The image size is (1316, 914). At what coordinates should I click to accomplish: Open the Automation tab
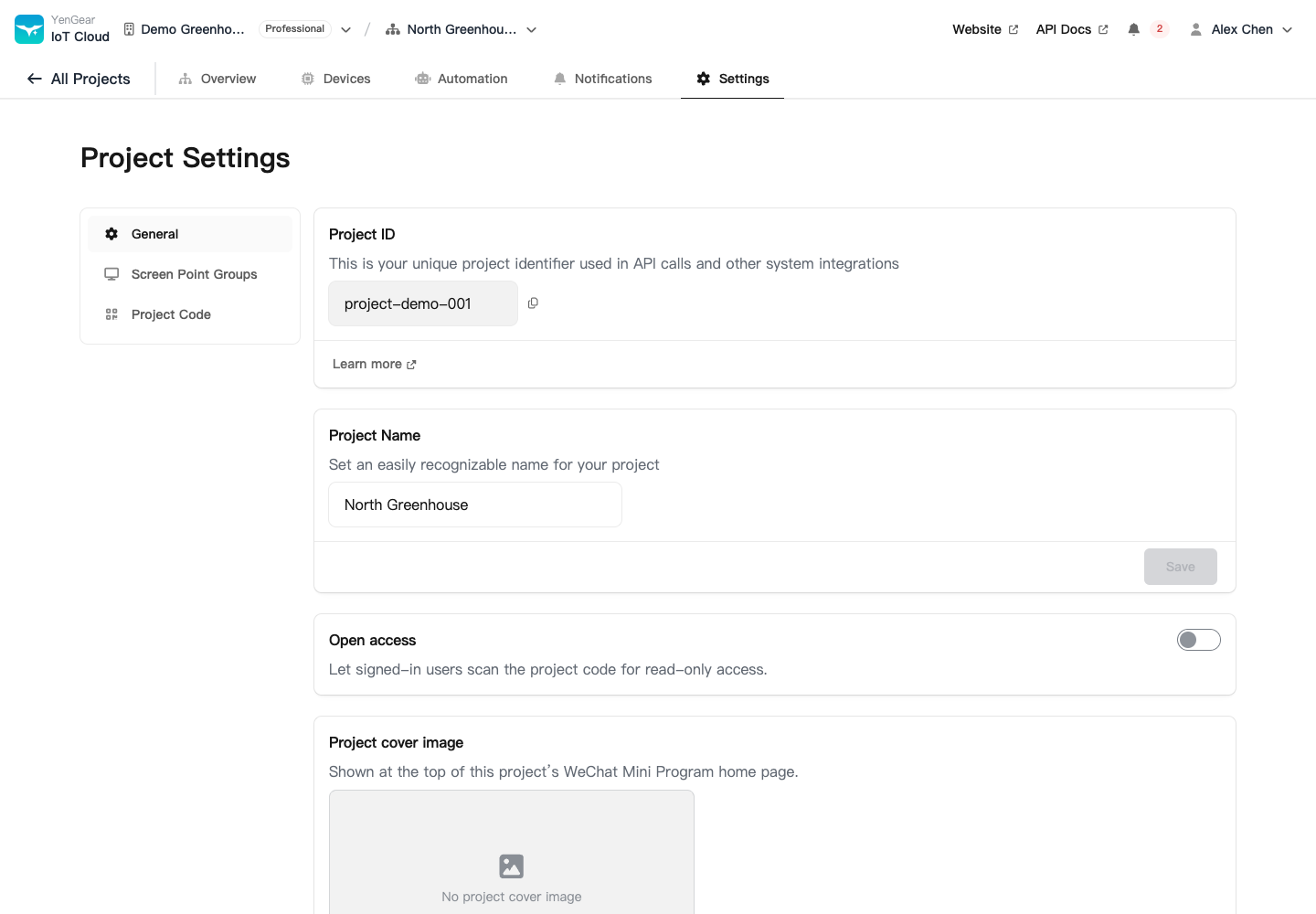coord(462,79)
